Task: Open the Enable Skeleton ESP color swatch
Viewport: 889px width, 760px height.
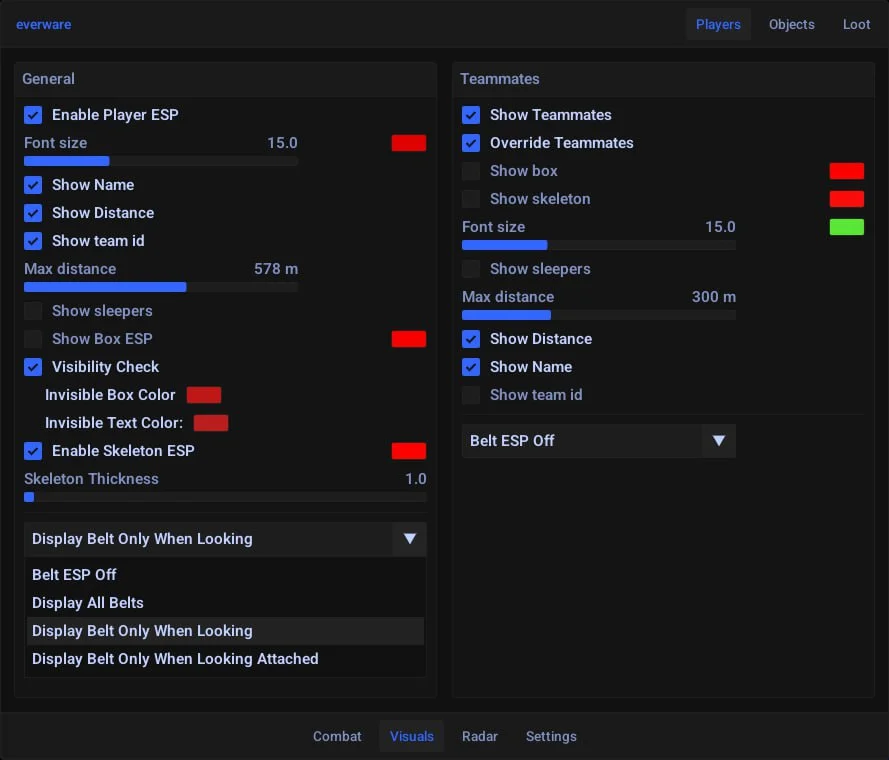Action: [408, 451]
